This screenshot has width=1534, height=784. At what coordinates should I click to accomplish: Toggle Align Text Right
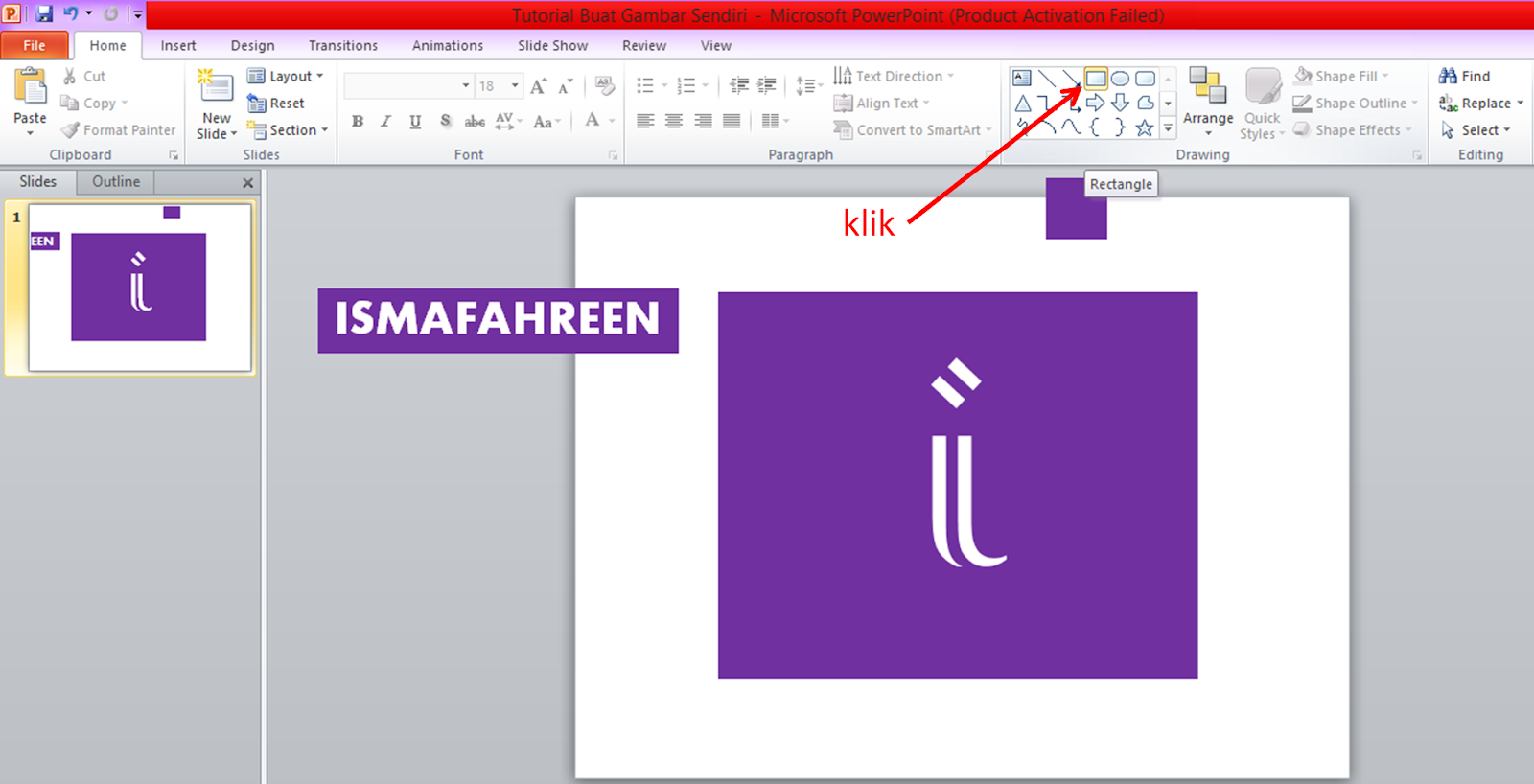pyautogui.click(x=703, y=121)
